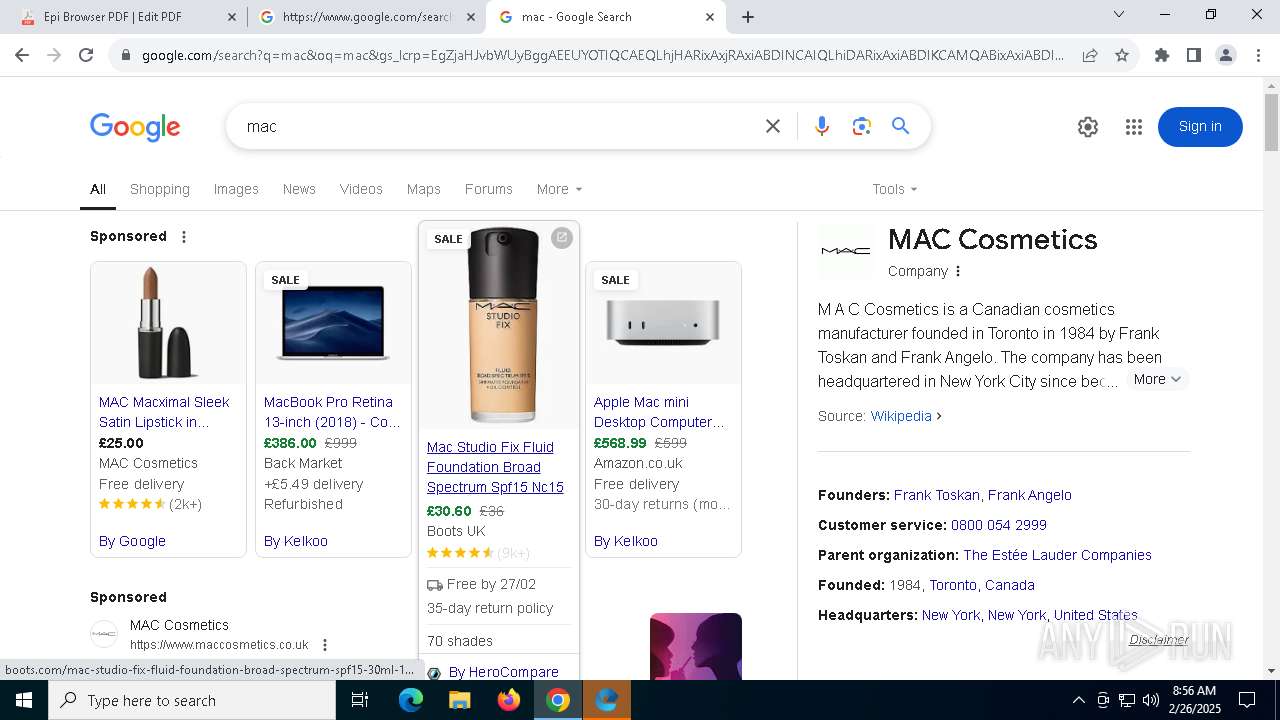
Task: Go back with the browser back arrow
Action: click(x=22, y=55)
